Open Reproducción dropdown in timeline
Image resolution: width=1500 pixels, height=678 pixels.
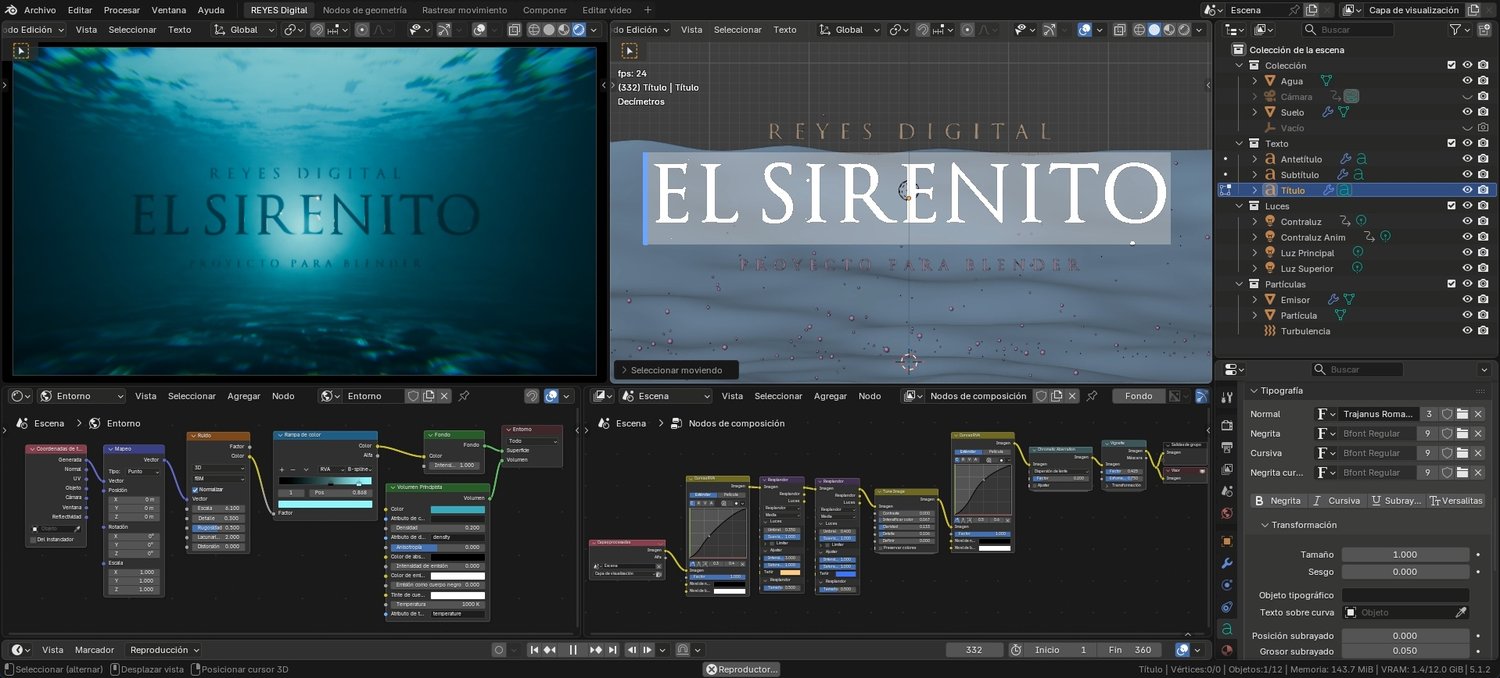pos(164,650)
